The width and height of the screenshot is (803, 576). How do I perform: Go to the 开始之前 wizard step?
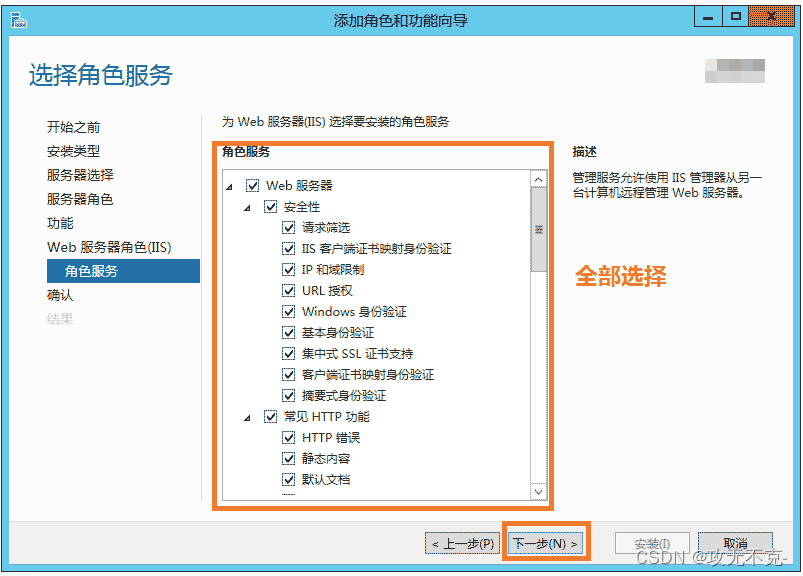pos(73,127)
